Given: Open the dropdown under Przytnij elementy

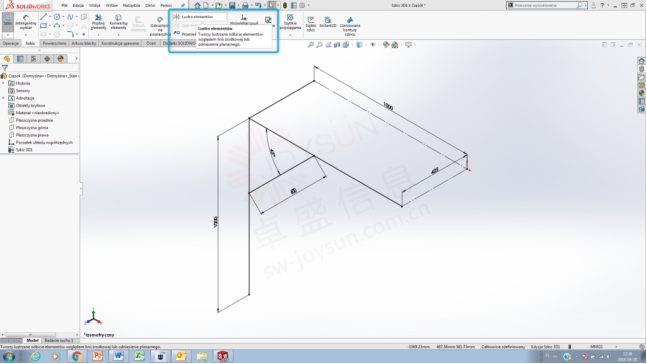Looking at the screenshot, I should coord(98,35).
